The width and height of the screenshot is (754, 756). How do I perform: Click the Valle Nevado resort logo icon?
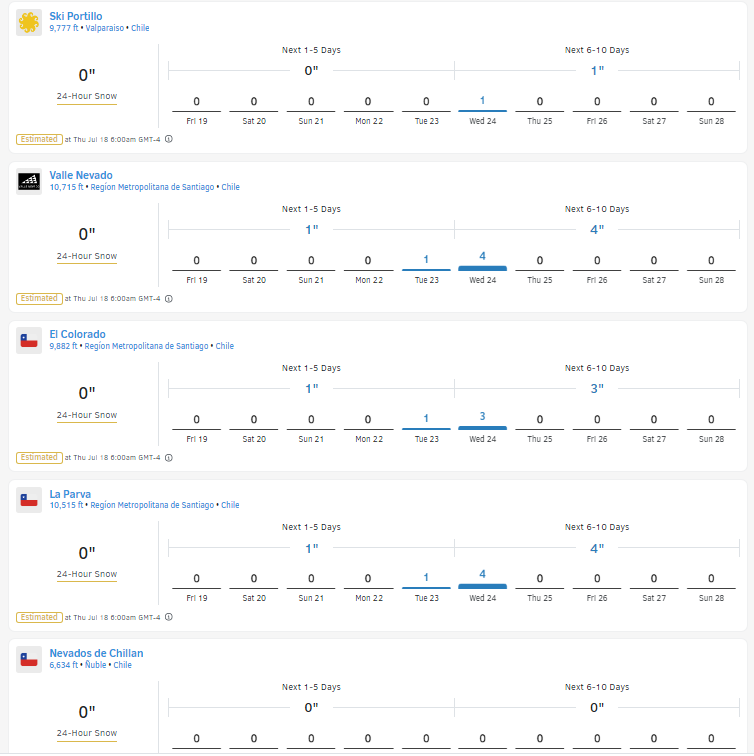29,181
